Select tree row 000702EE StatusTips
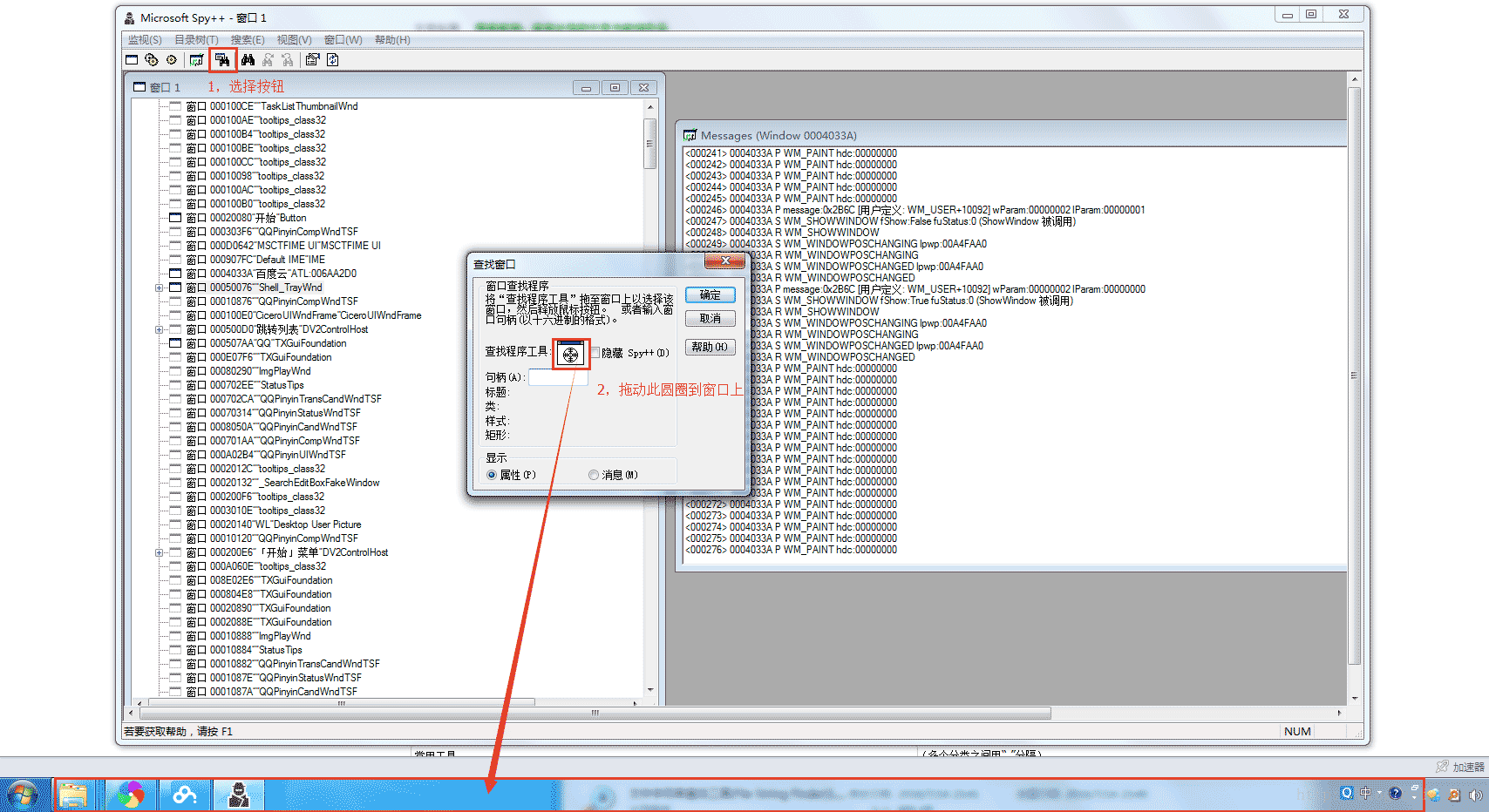The height and width of the screenshot is (812, 1489). 245,385
